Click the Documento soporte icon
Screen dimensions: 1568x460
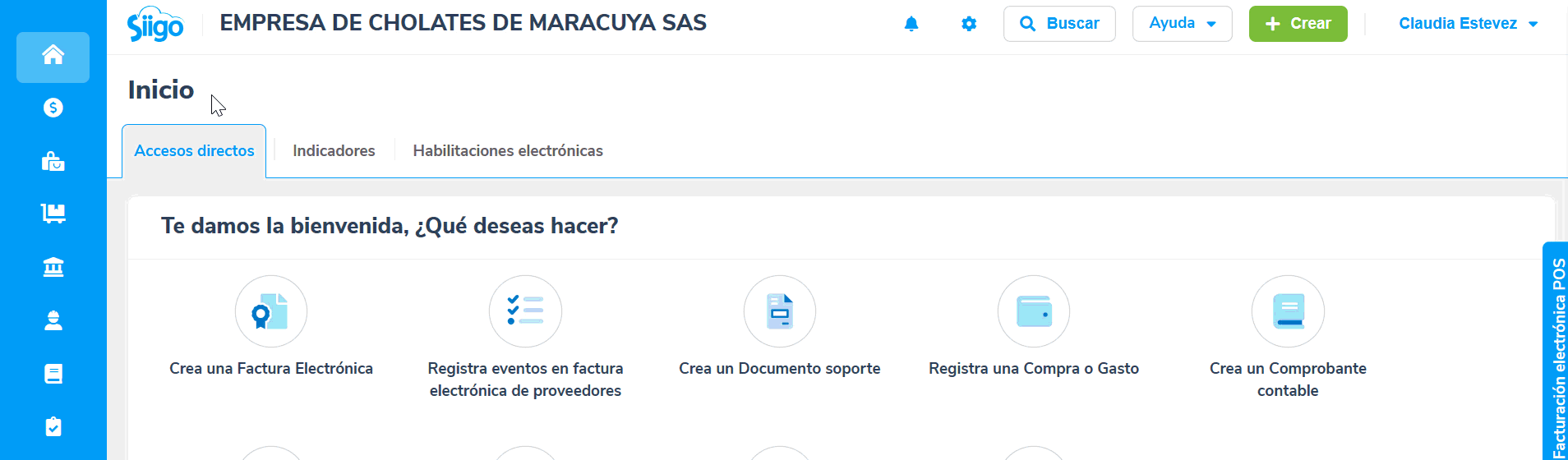click(780, 311)
